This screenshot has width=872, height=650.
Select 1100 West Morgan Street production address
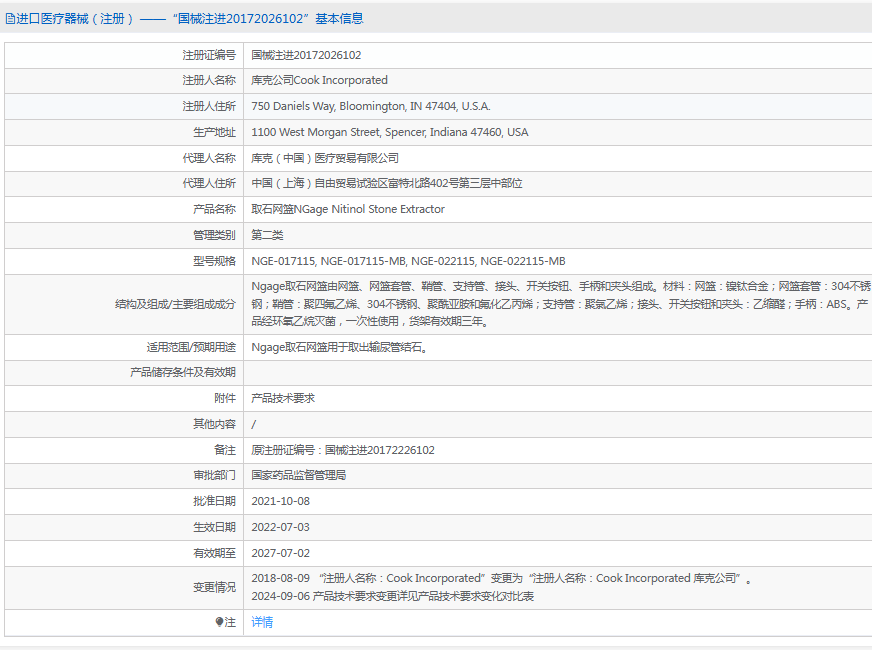coord(390,132)
